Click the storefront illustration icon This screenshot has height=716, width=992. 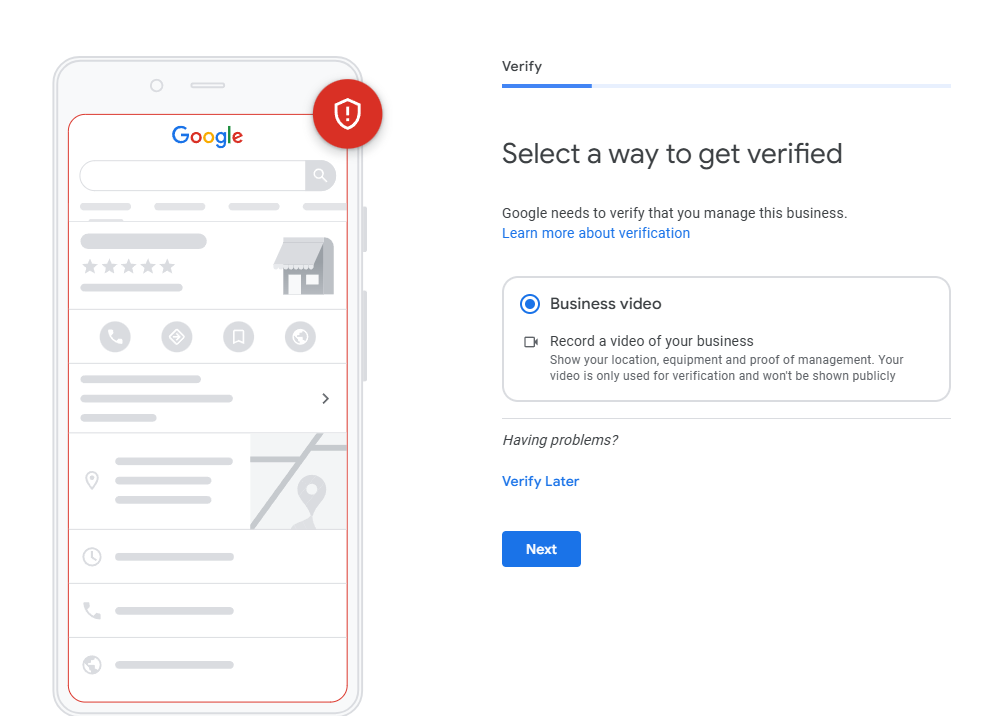coord(304,266)
